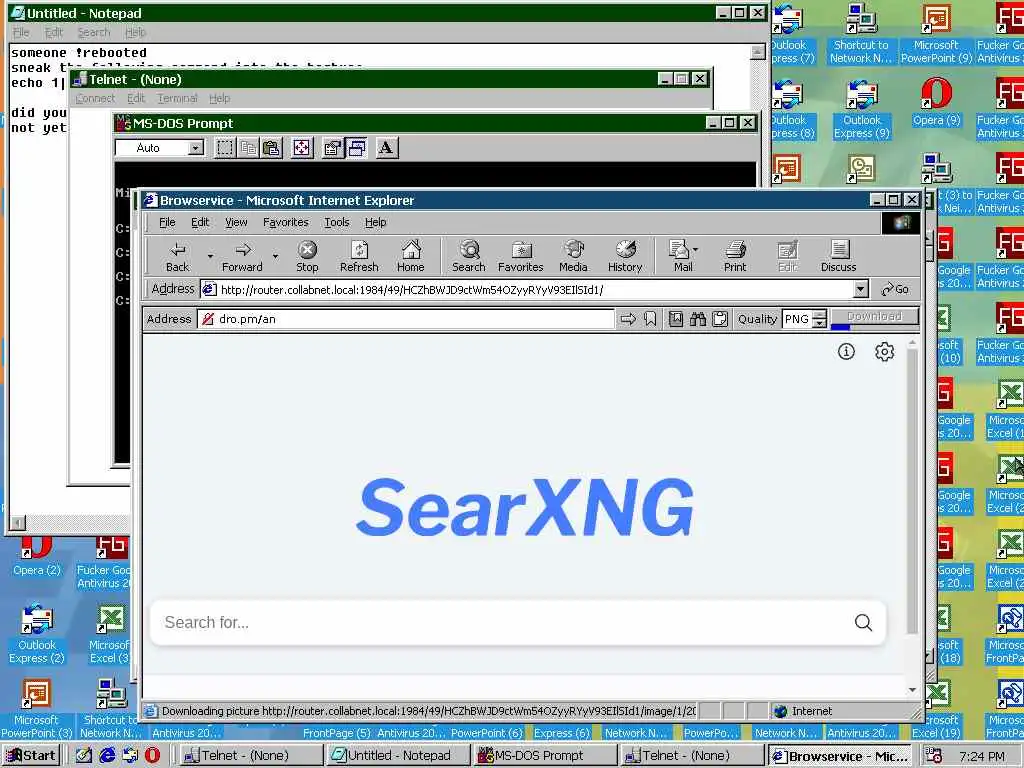Viewport: 1024px width, 768px height.
Task: Click the clipboard icon in Browservice bar
Action: (720, 319)
